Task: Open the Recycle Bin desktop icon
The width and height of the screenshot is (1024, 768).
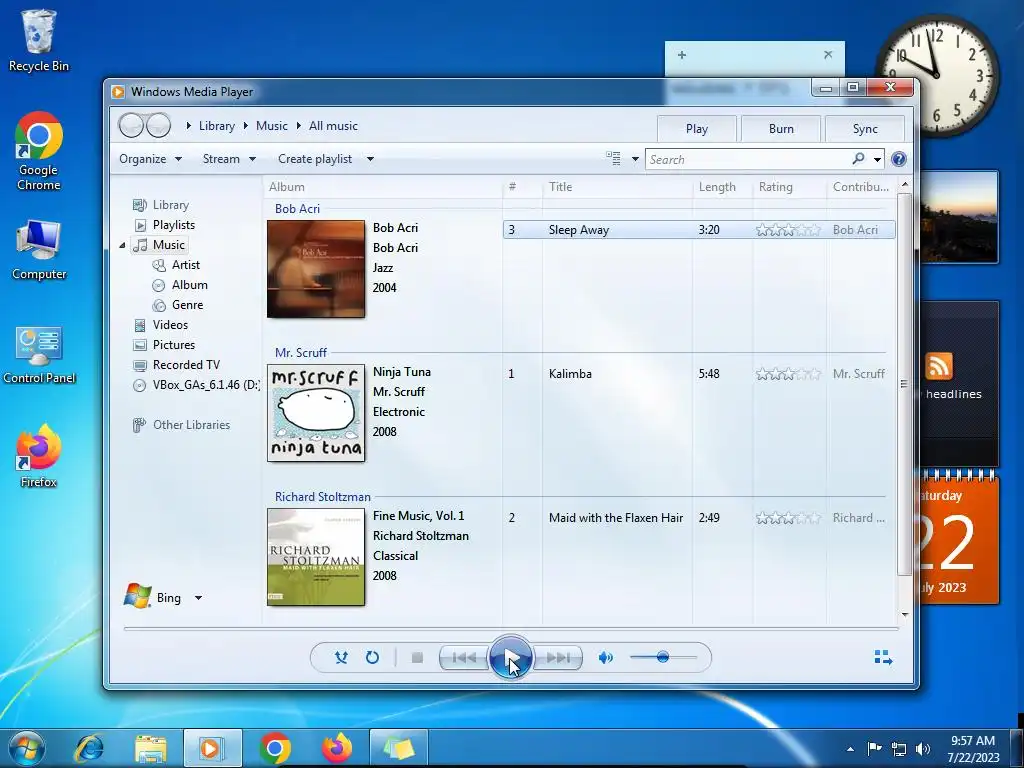Action: (x=39, y=40)
